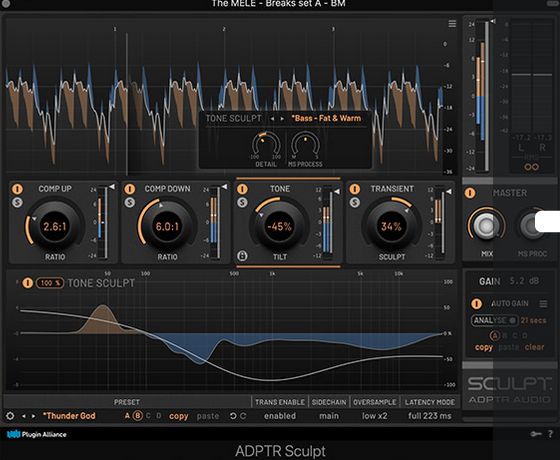Go to next preset in bottom bar

click(33, 416)
